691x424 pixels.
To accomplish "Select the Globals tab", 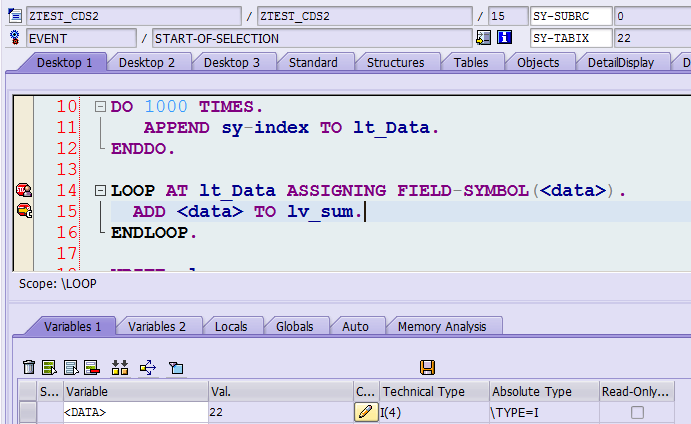I will (x=294, y=327).
